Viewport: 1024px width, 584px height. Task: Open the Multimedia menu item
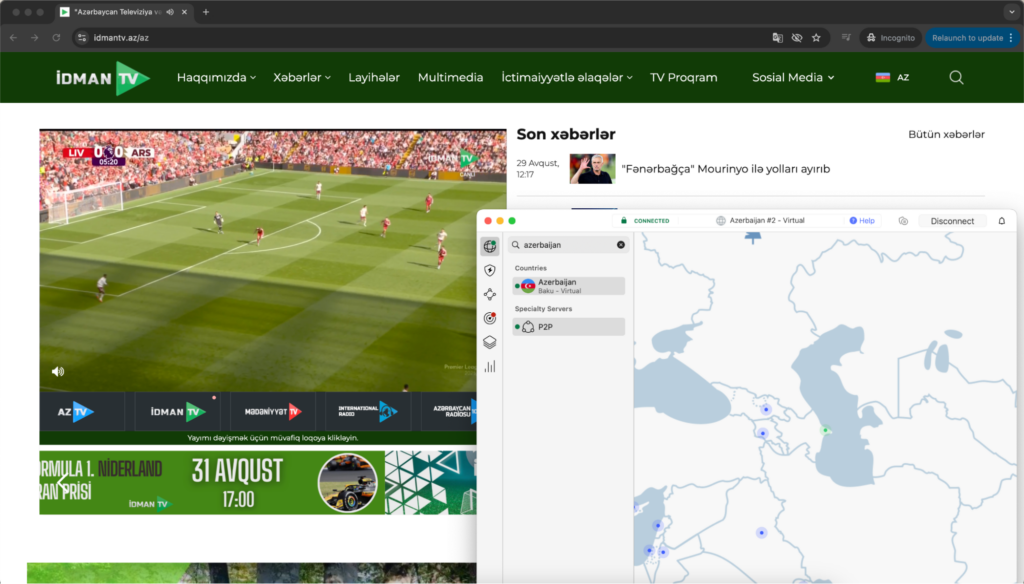pyautogui.click(x=450, y=78)
